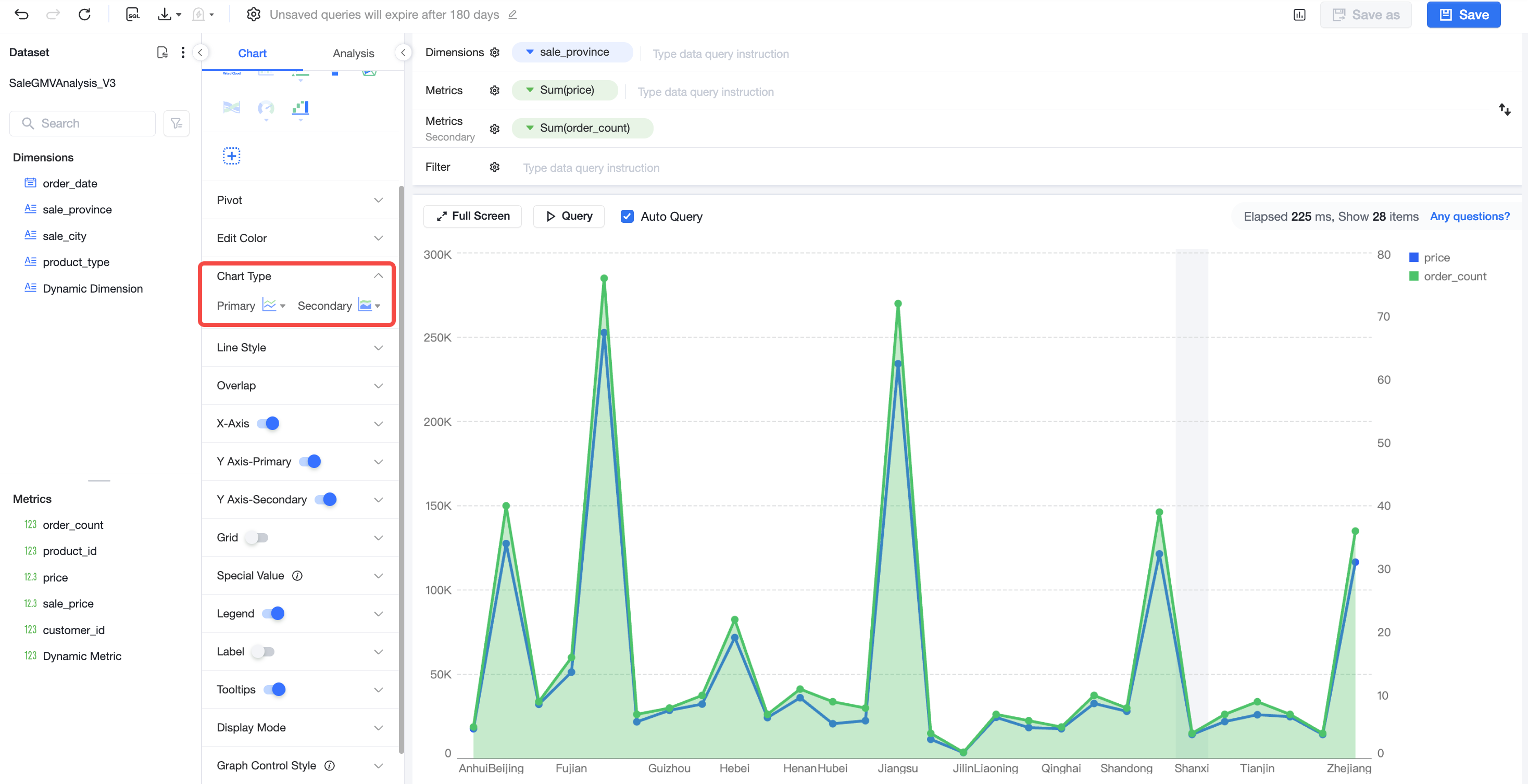Click the undo arrow icon

(21, 14)
